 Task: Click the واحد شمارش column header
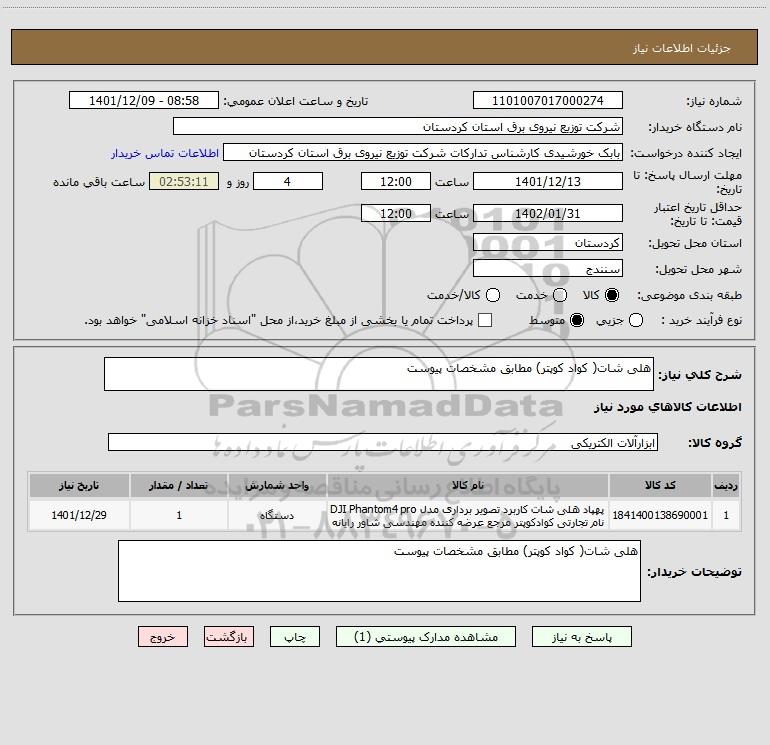pos(277,485)
